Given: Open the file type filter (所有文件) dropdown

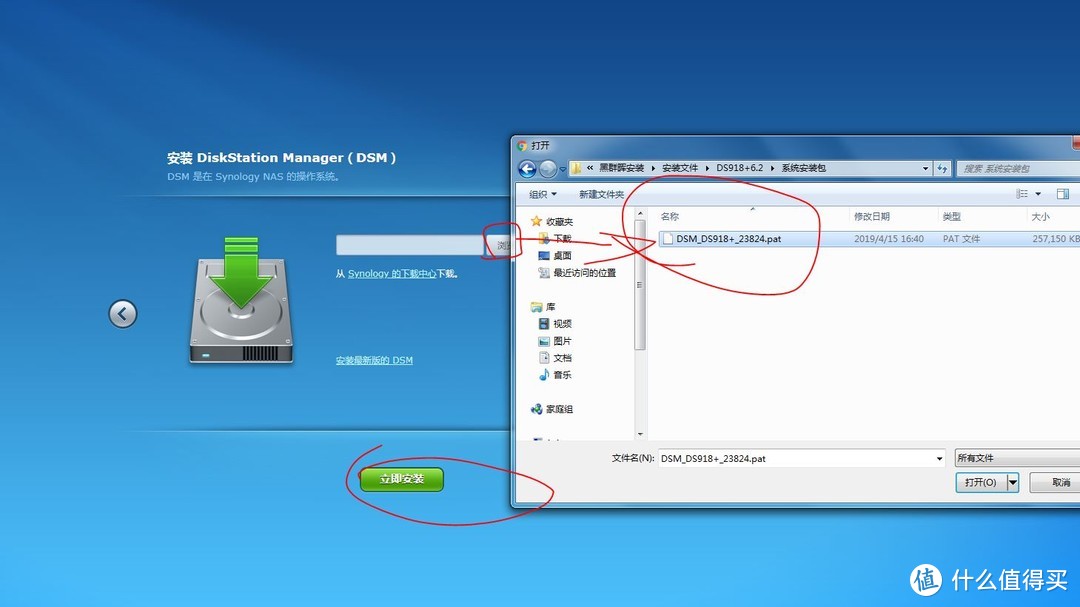Looking at the screenshot, I should coord(1017,458).
